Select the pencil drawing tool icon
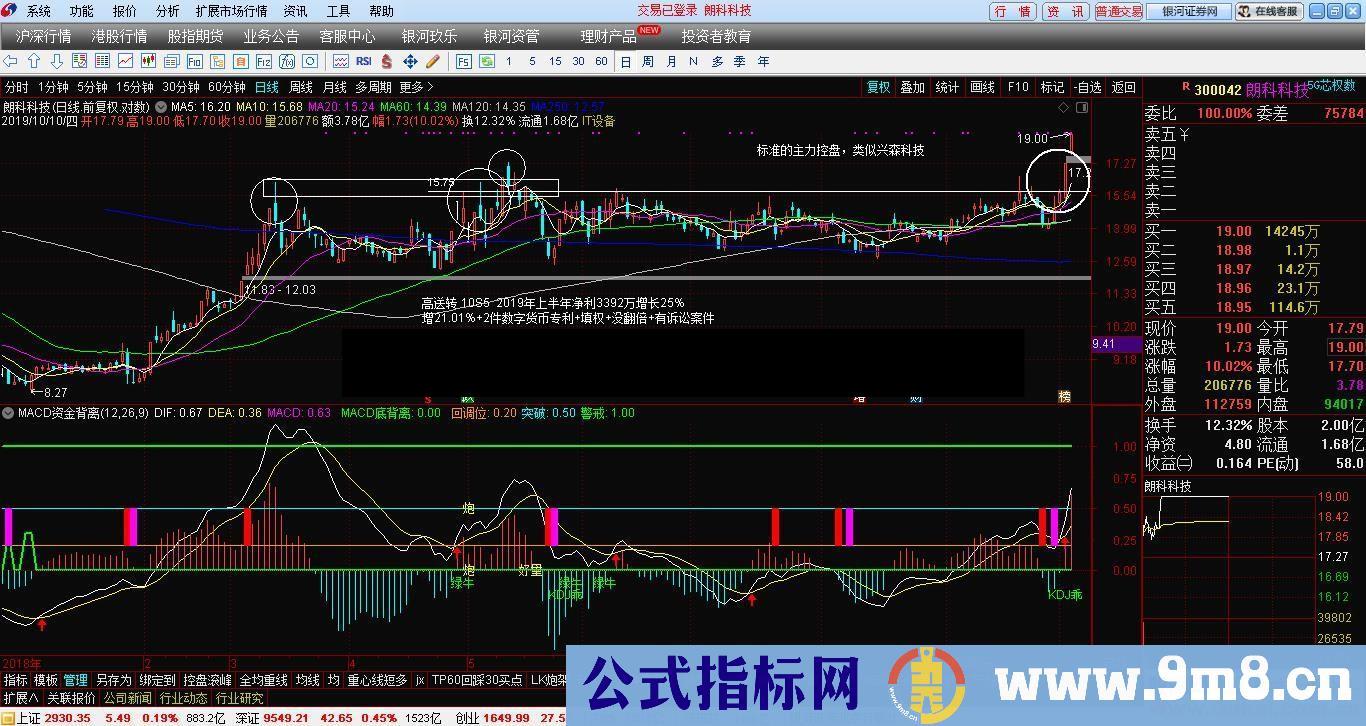The image size is (1366, 726). (433, 61)
